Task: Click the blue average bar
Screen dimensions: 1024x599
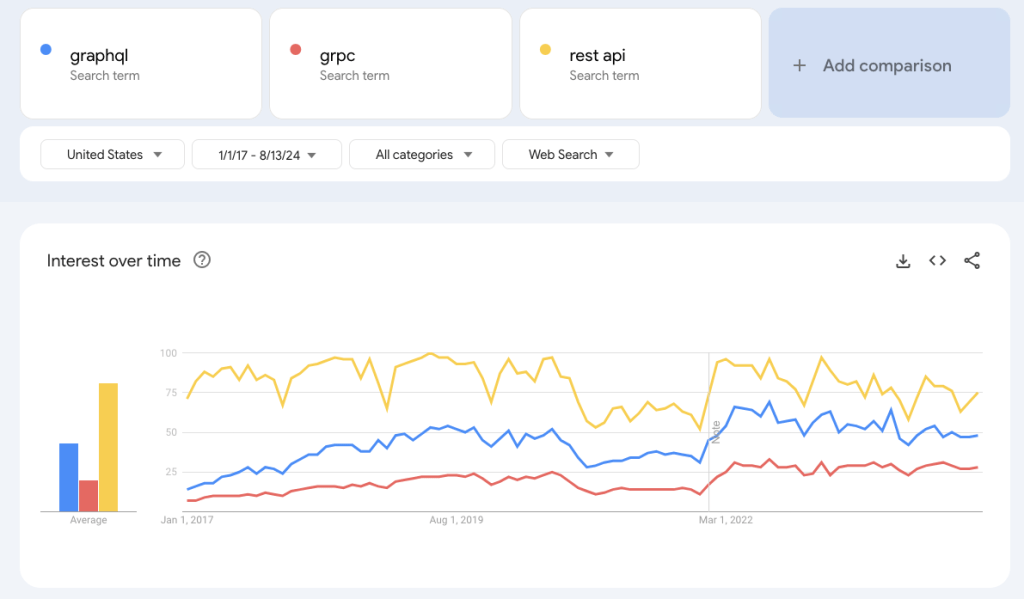Action: pos(68,476)
